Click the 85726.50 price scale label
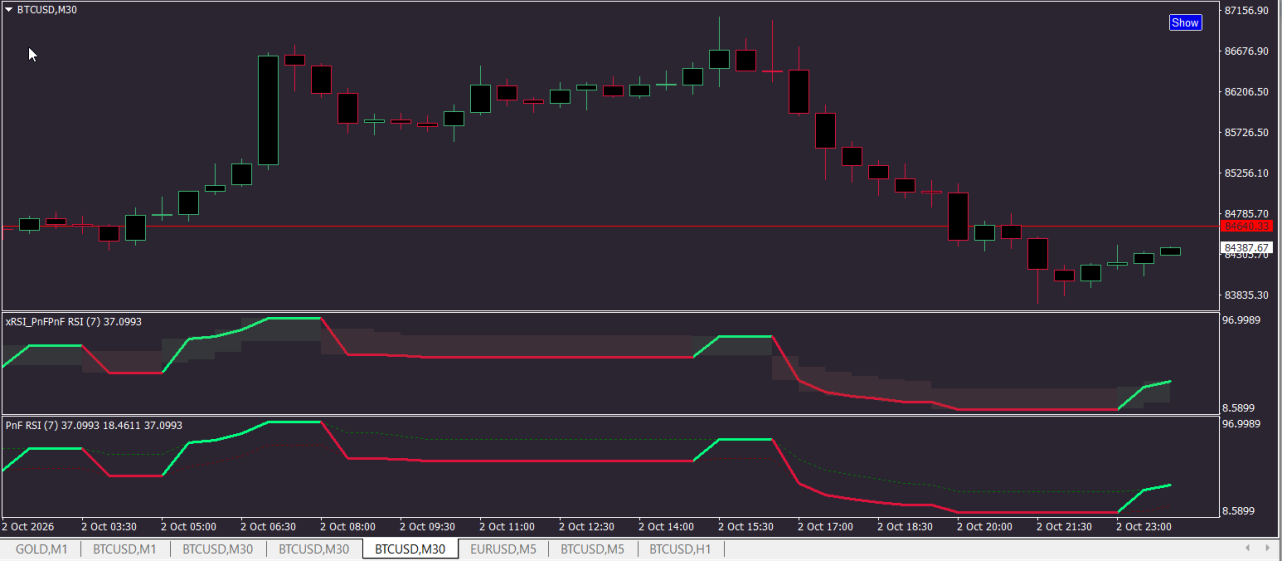This screenshot has width=1282, height=561. point(1247,132)
